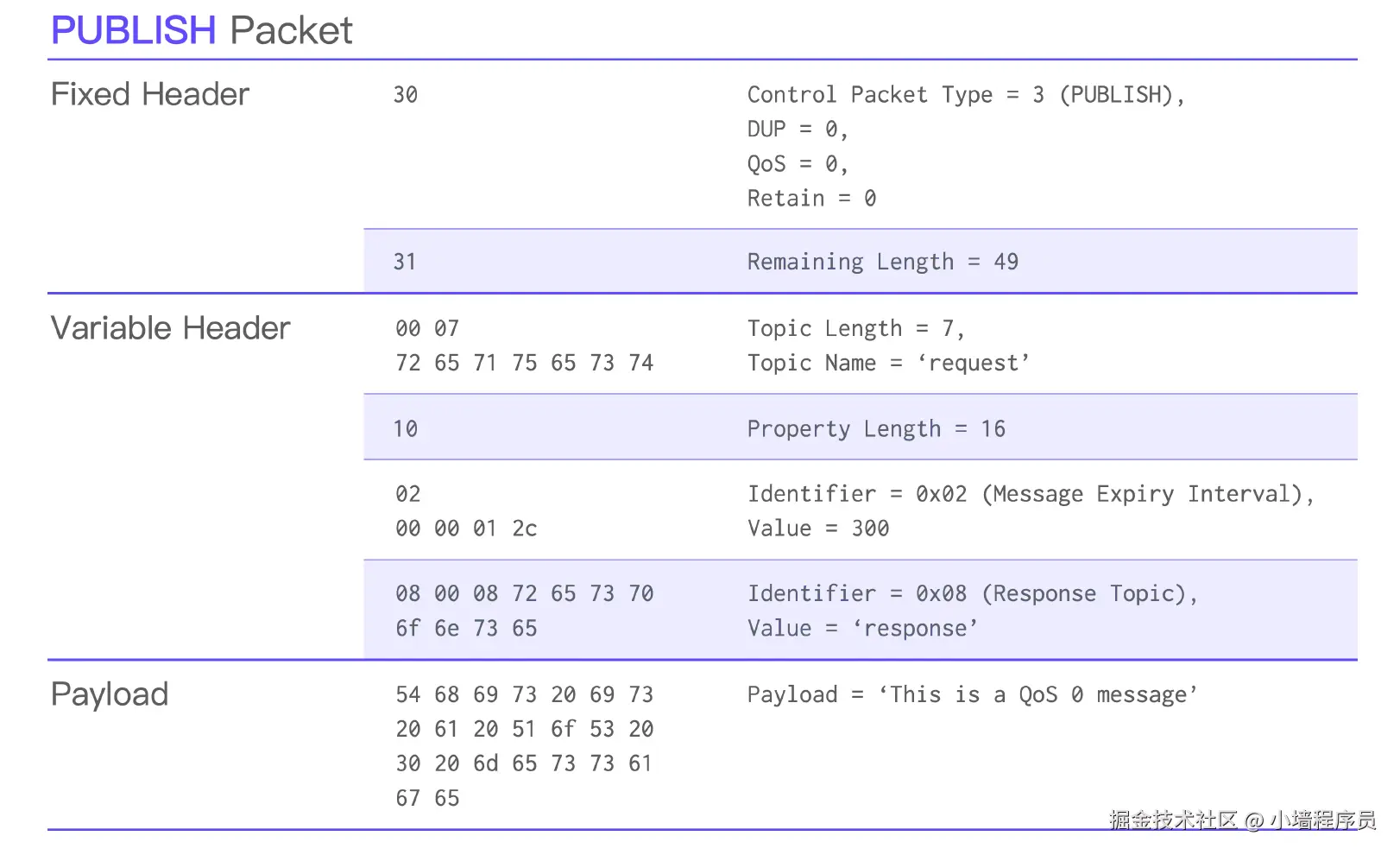Select the Value = 'response' text

pos(862,629)
